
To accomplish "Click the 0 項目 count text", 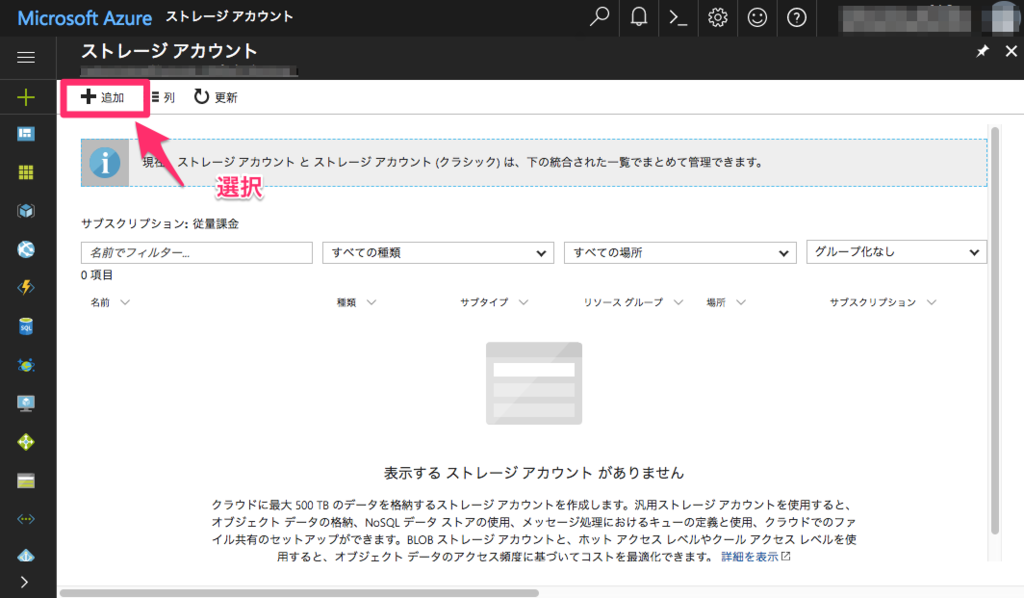I will click(x=97, y=275).
